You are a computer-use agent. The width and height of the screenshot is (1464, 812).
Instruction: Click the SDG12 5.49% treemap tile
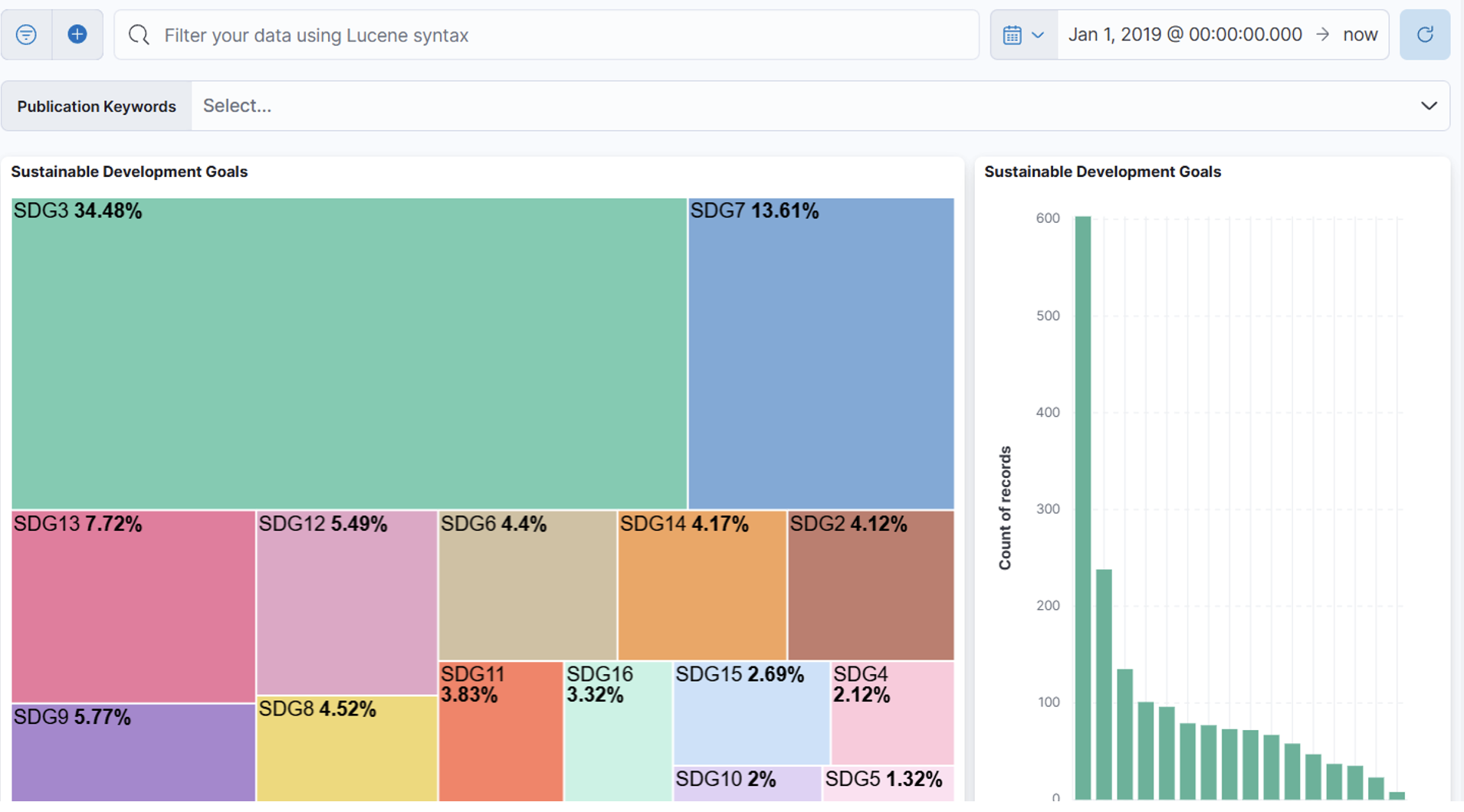(346, 603)
